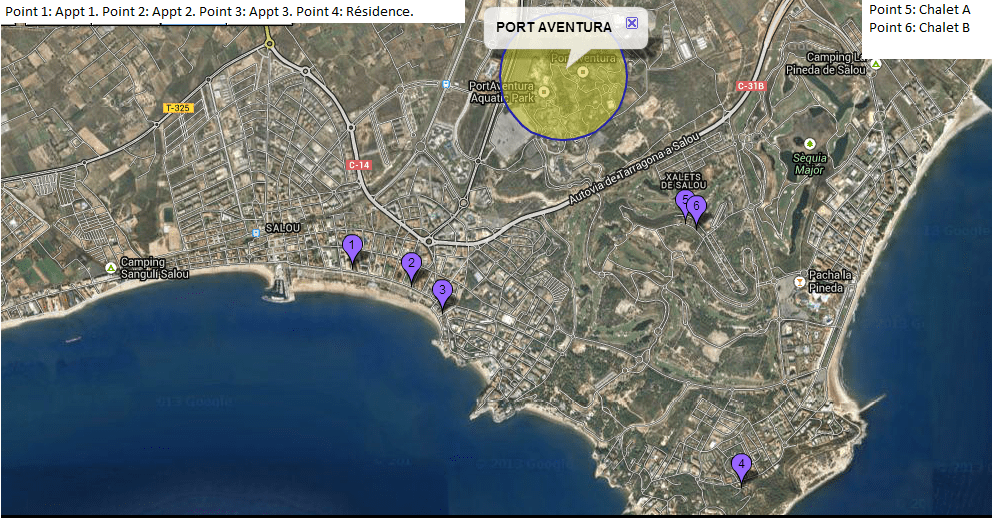Click the Salou train station icon

[257, 234]
